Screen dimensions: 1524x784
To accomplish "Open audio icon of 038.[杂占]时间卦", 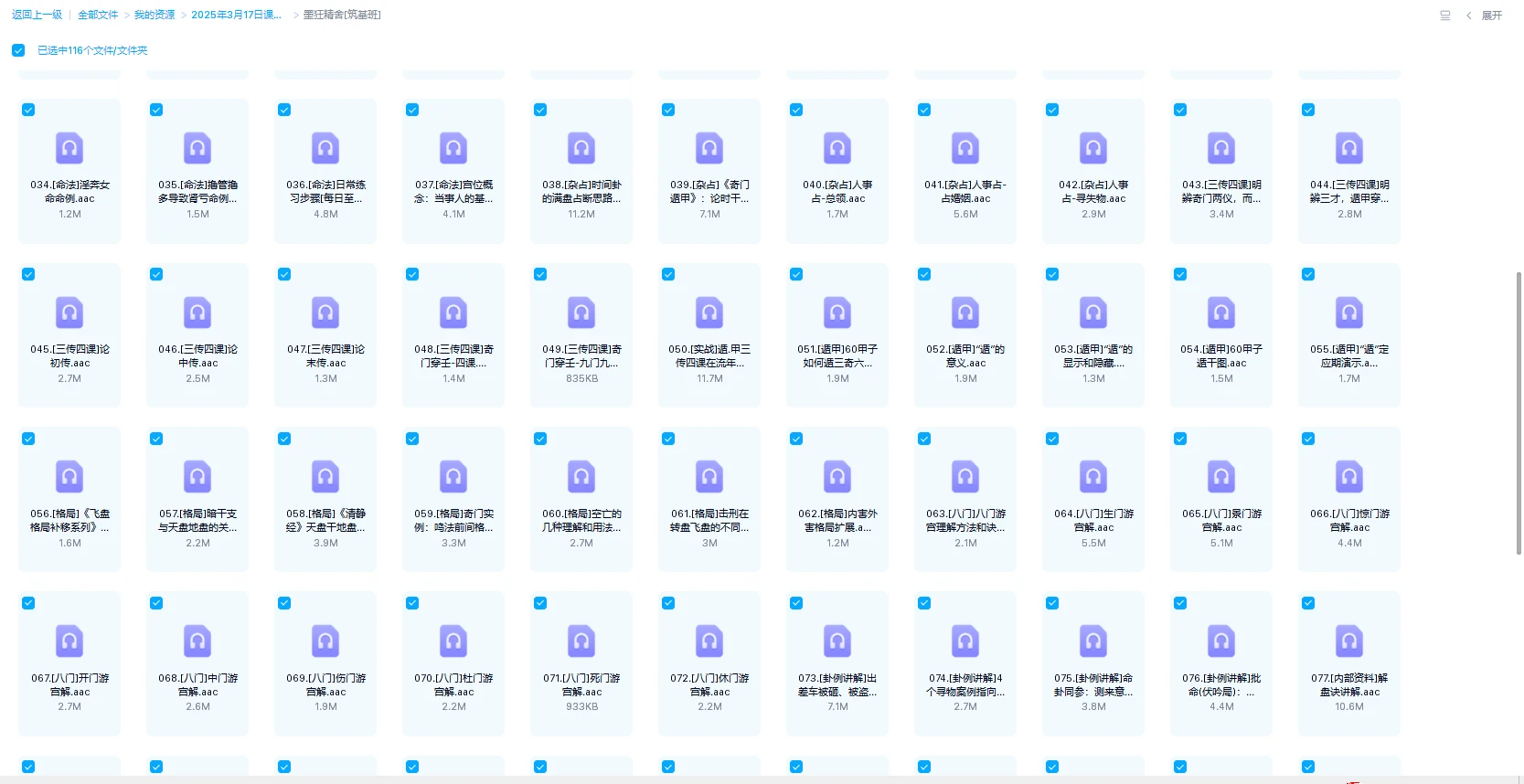I will coord(581,148).
